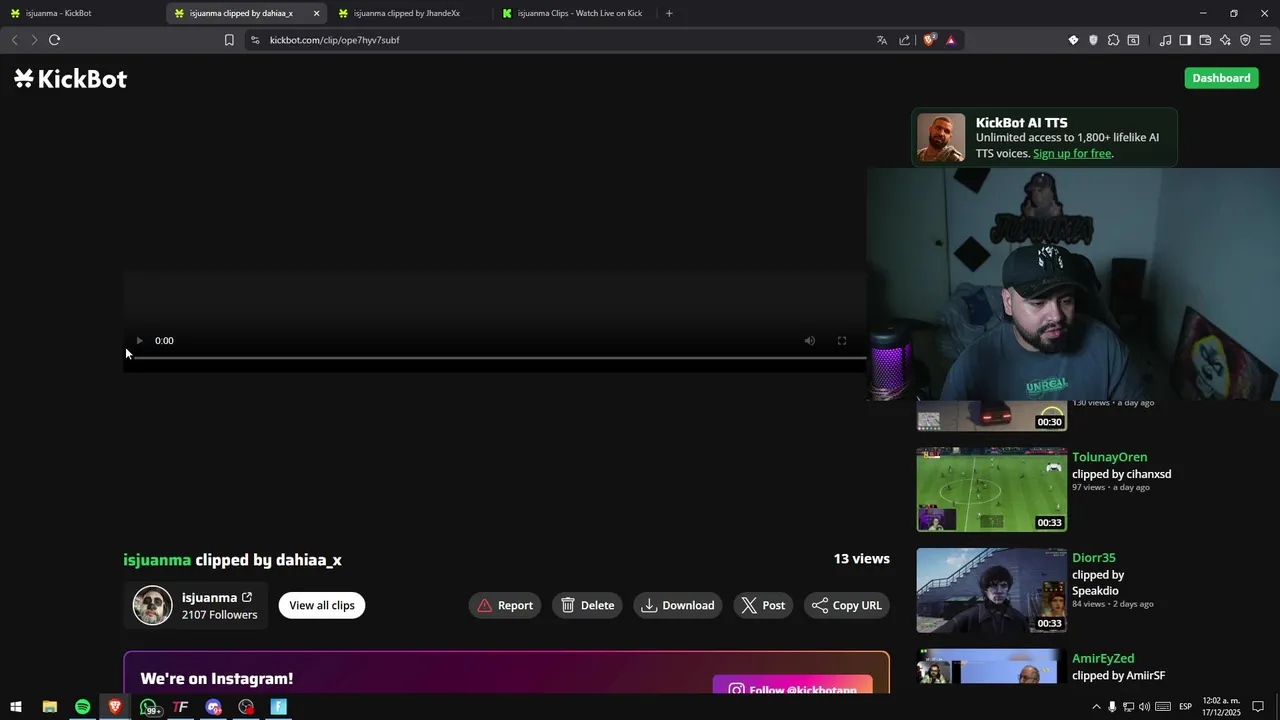This screenshot has width=1280, height=720.
Task: Open Diorr35 clip thumbnail
Action: pyautogui.click(x=992, y=590)
